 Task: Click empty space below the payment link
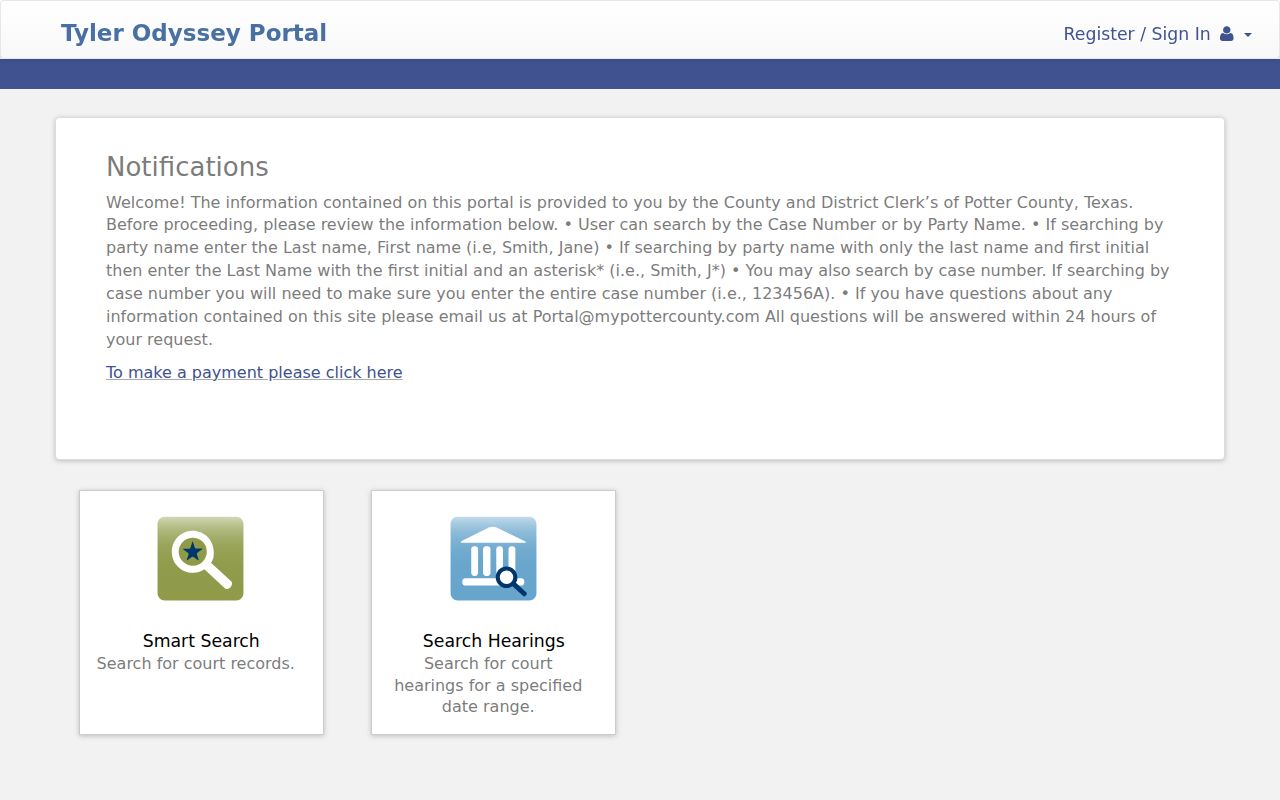point(640,420)
